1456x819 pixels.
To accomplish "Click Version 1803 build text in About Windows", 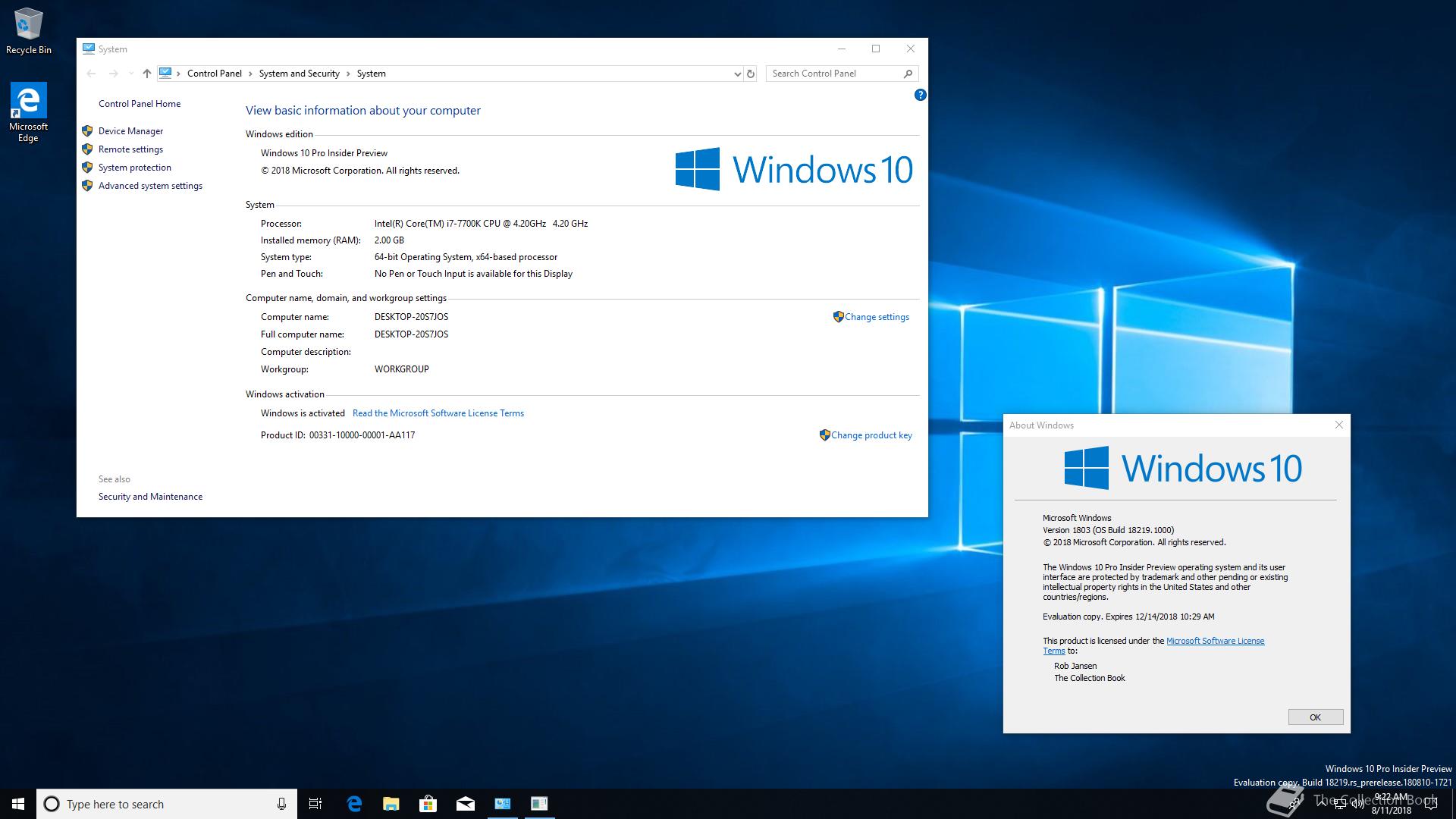I will (1108, 530).
